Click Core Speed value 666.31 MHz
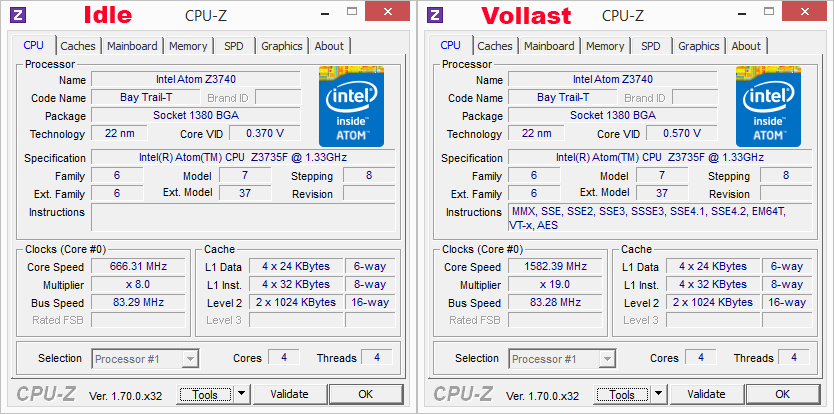This screenshot has width=834, height=414. [x=138, y=267]
